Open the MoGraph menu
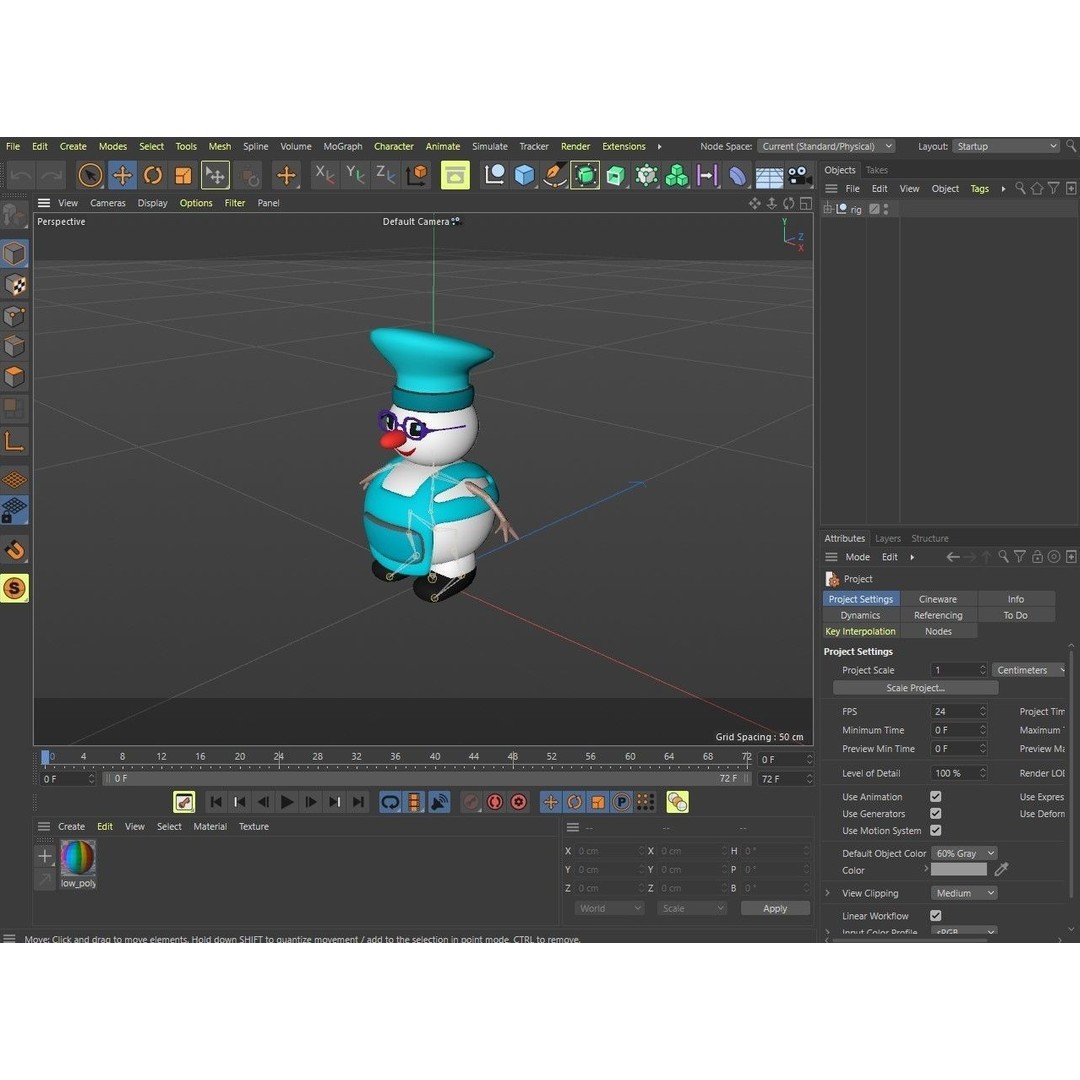The width and height of the screenshot is (1080, 1080). (342, 146)
